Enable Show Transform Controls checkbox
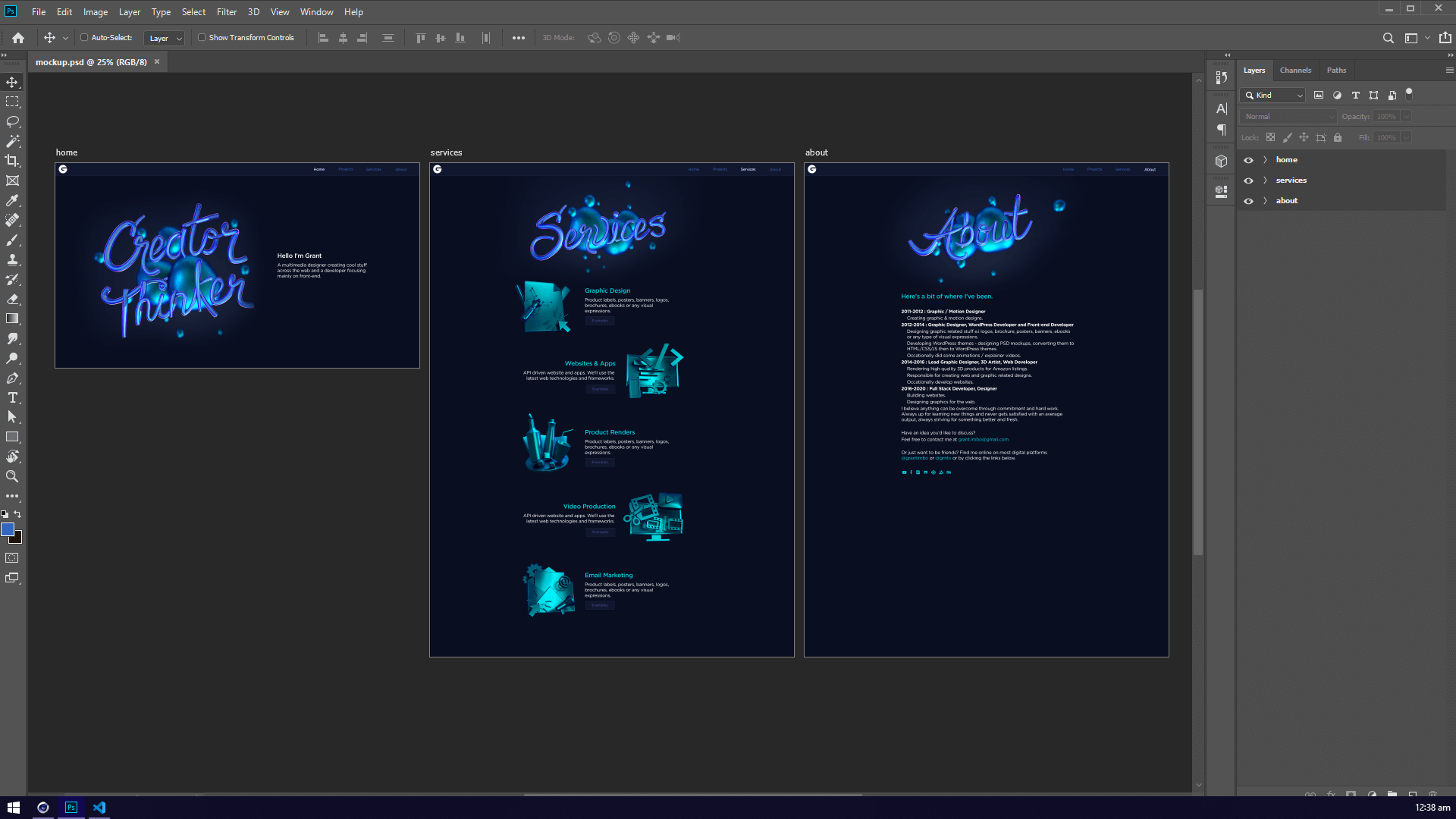The image size is (1456, 819). 202,37
